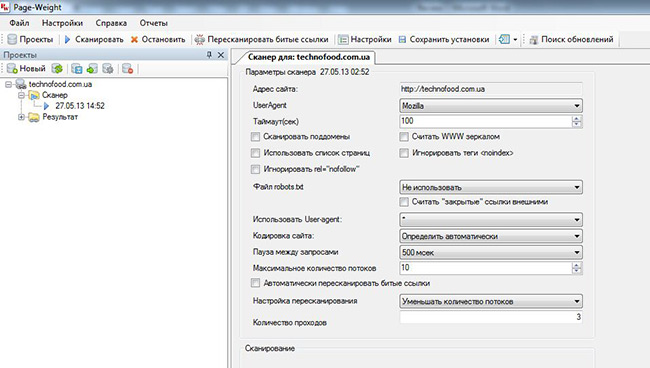Screen dimensions: 650x368
Task: Decrease Таймаут with down arrow
Action: pyautogui.click(x=577, y=124)
